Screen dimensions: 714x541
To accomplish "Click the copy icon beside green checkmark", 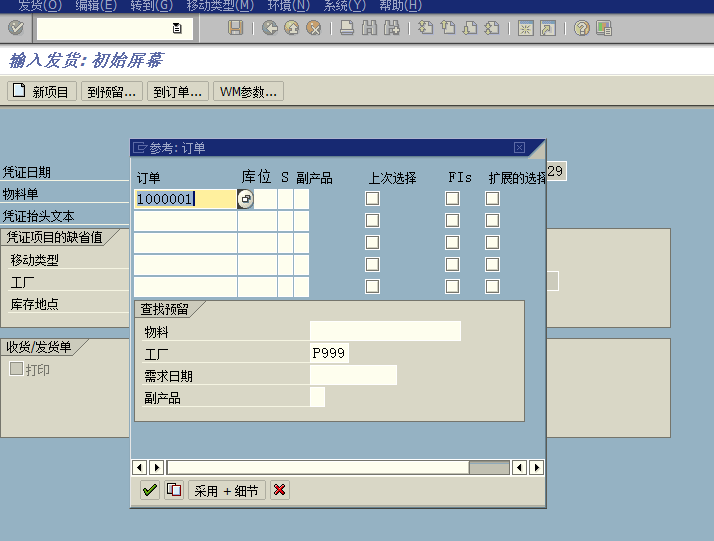I will [174, 490].
